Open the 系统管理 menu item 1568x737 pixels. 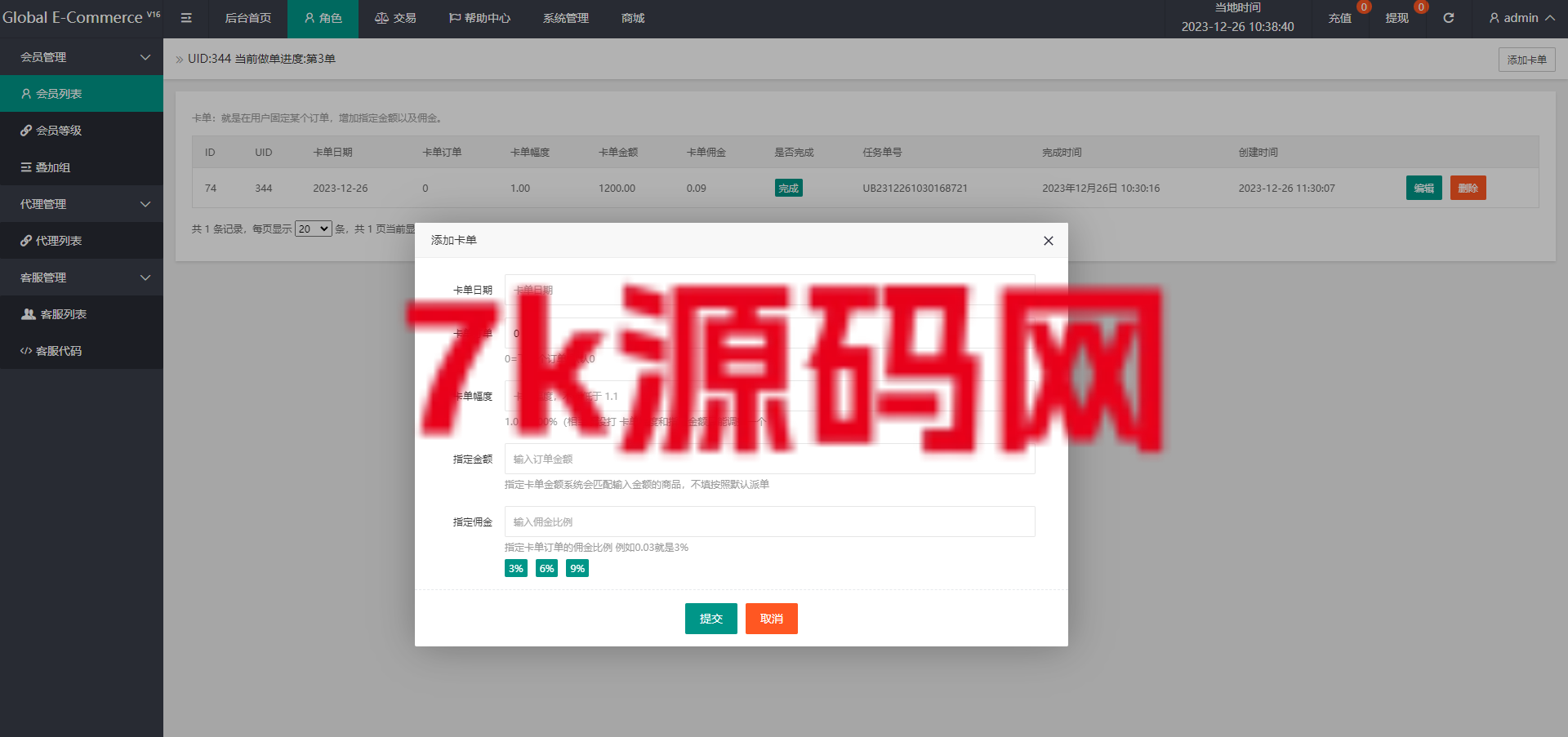click(x=566, y=18)
